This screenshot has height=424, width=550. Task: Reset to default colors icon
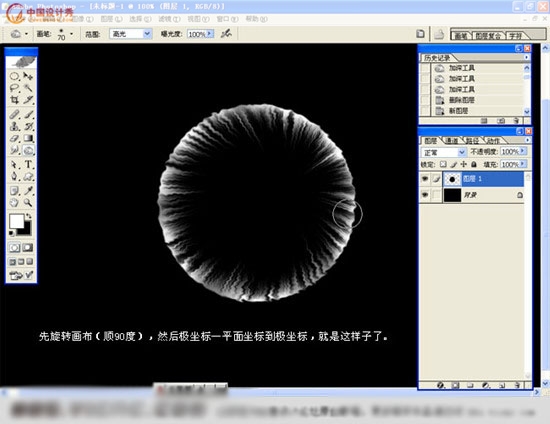click(12, 233)
